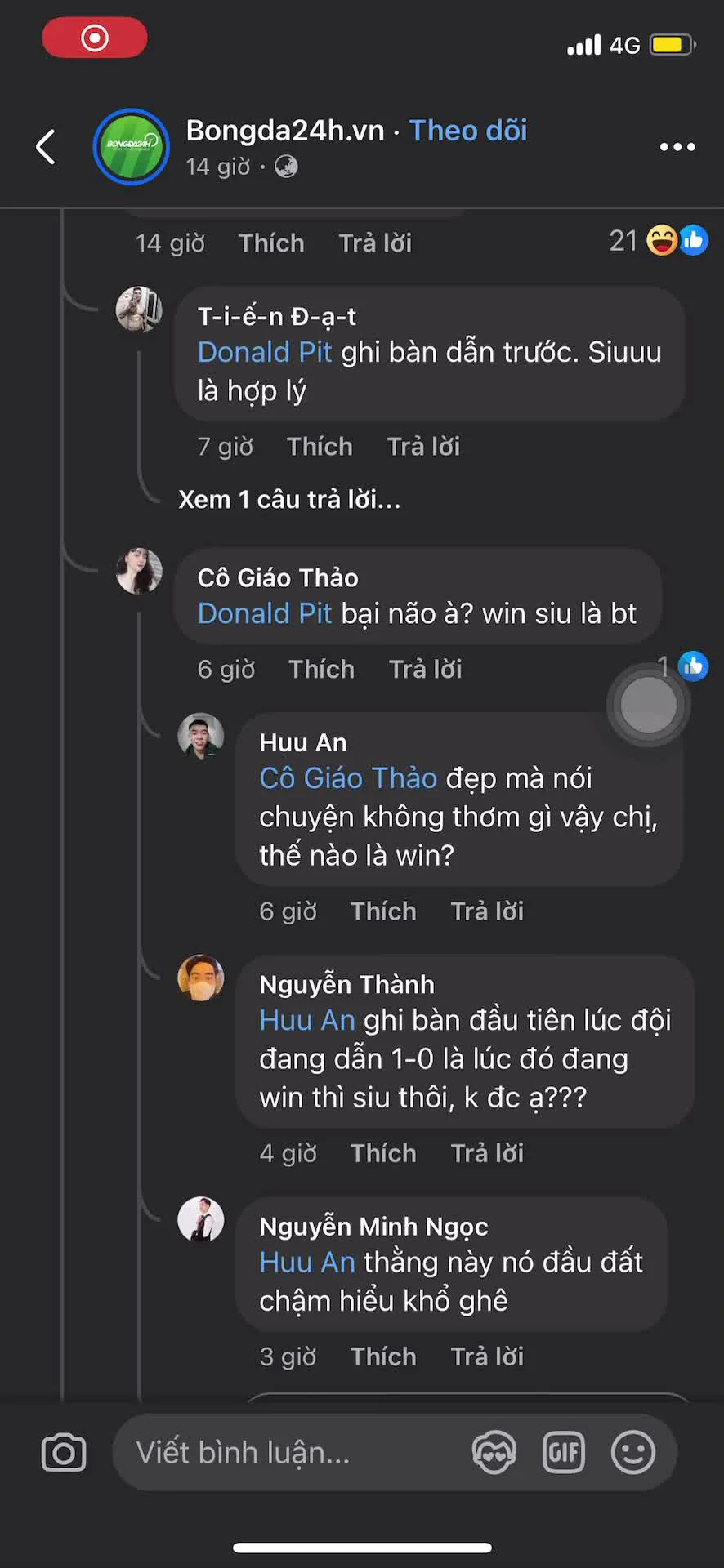Open the three-dot options menu
This screenshot has width=724, height=1568.
[677, 147]
